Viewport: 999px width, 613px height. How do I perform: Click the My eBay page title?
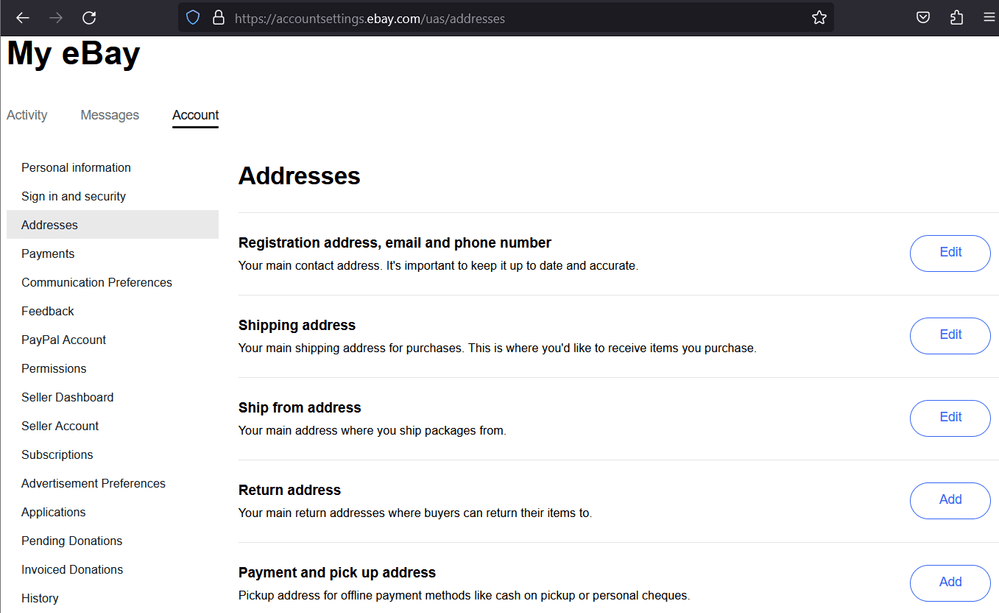(73, 54)
